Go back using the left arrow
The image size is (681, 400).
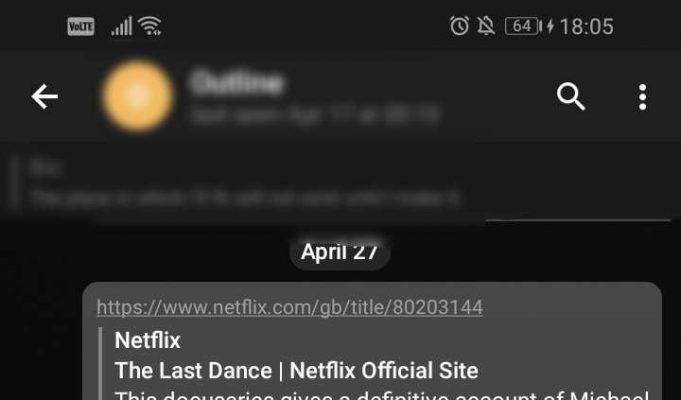(x=44, y=96)
